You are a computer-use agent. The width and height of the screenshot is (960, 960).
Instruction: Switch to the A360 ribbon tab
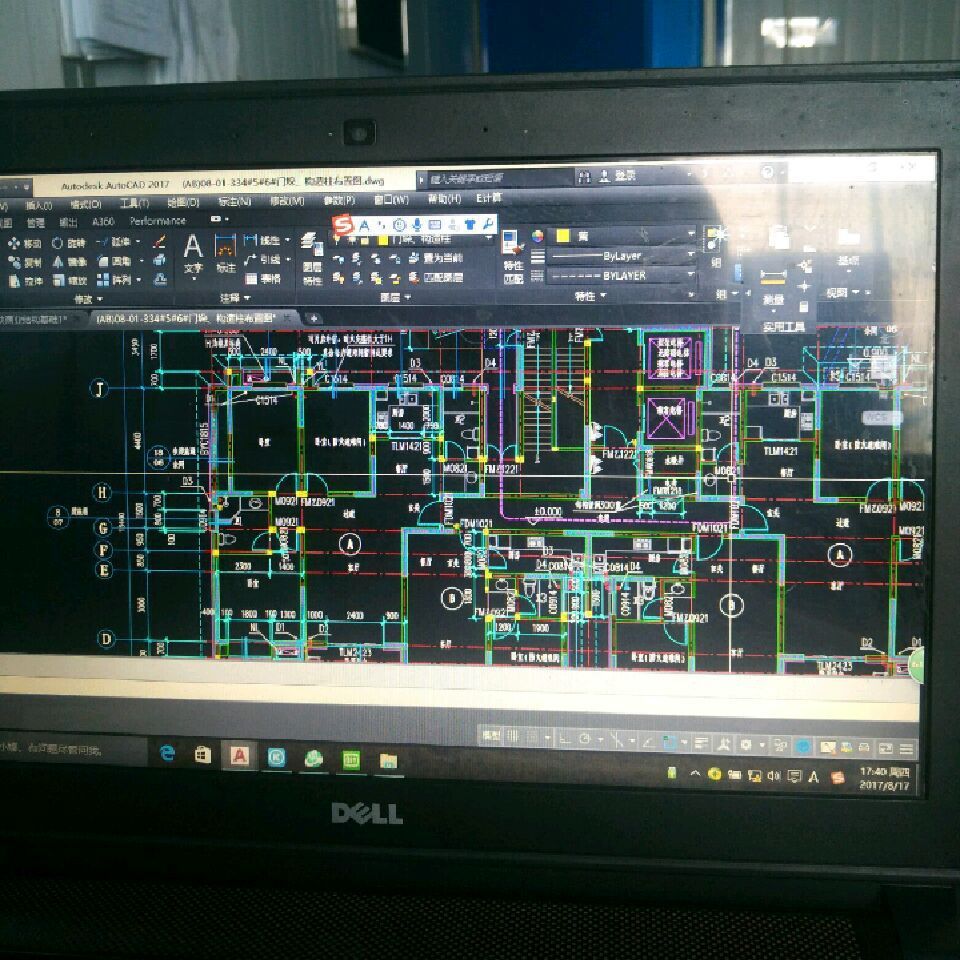coord(103,222)
